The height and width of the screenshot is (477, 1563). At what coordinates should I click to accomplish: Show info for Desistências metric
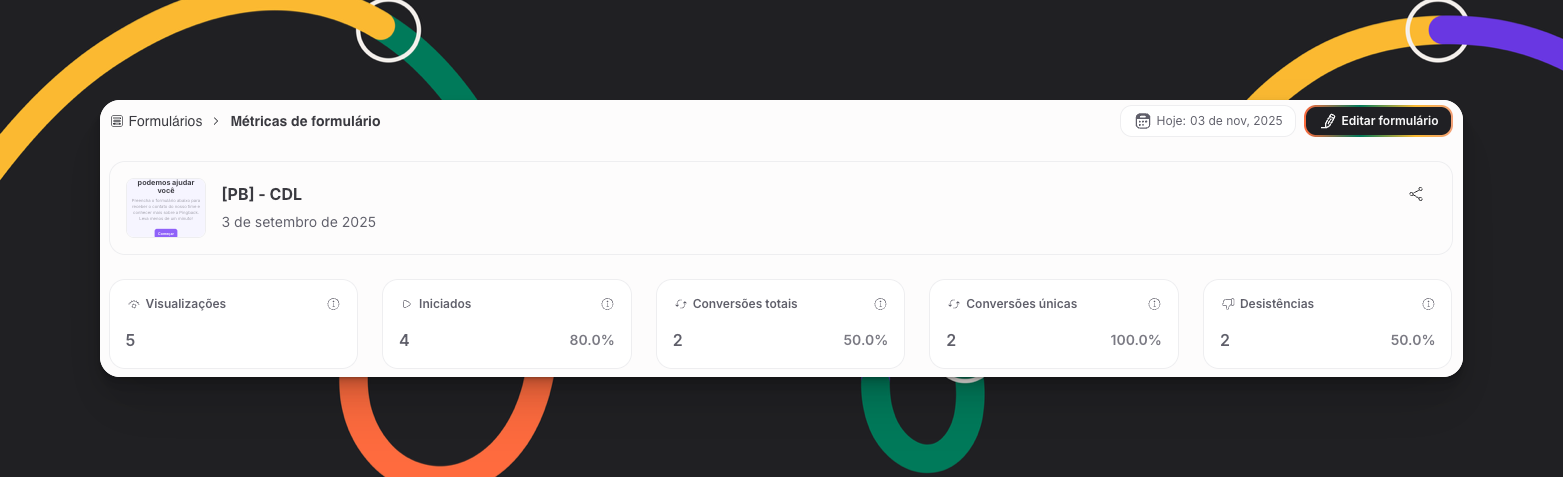pyautogui.click(x=1428, y=304)
